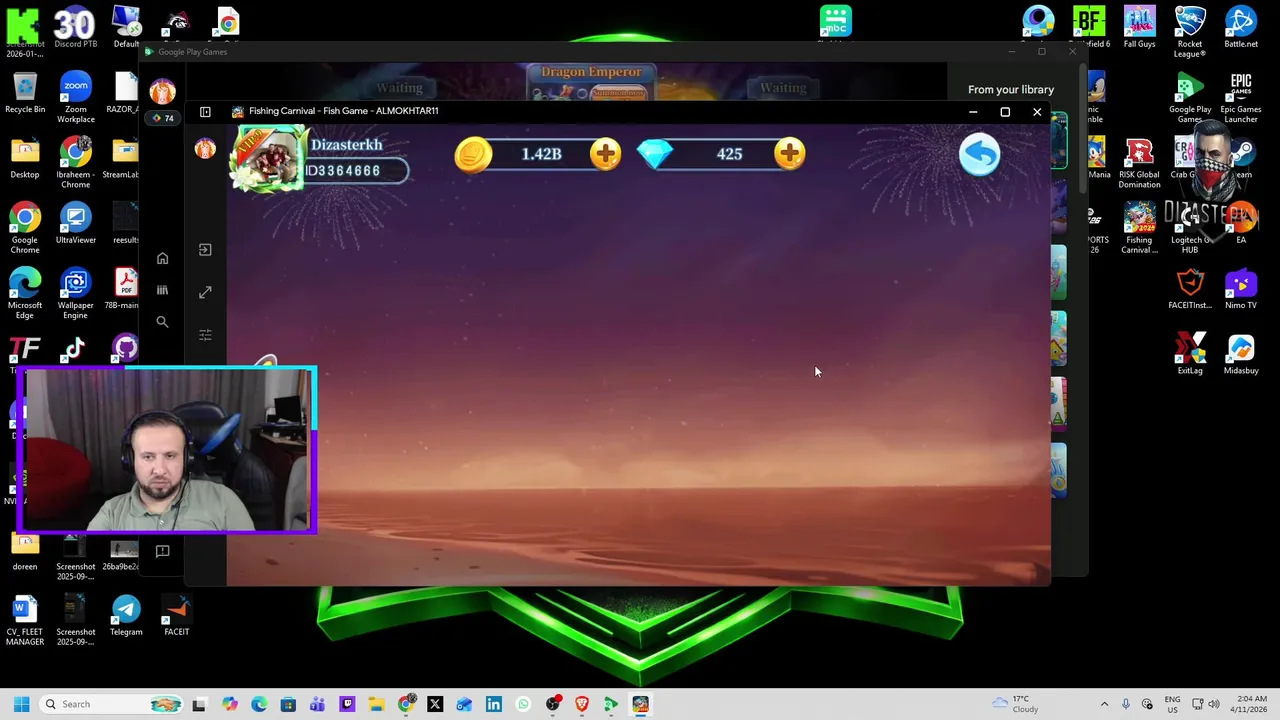
Task: Select the CV_FLEET MANAGER Word document
Action: point(25,620)
